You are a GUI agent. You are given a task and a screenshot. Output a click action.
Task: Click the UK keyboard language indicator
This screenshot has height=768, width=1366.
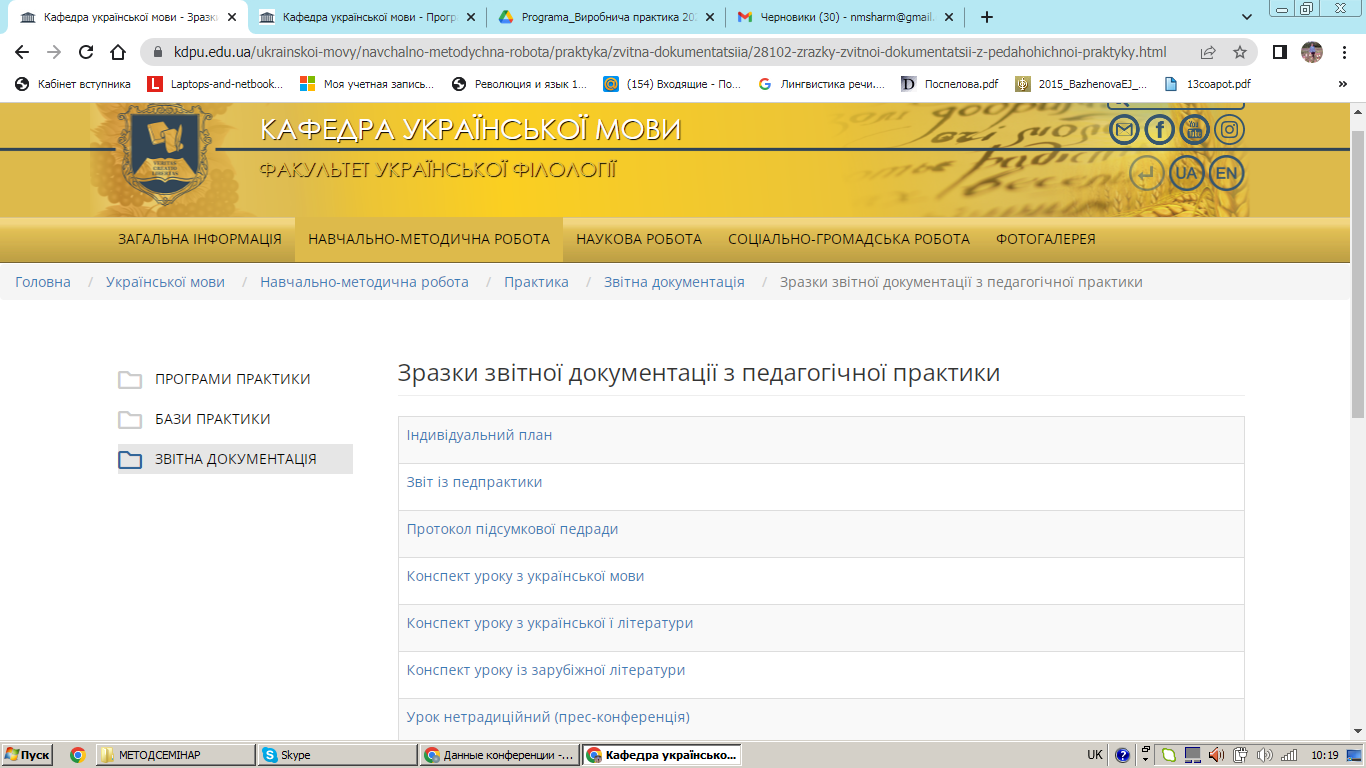tap(1095, 755)
